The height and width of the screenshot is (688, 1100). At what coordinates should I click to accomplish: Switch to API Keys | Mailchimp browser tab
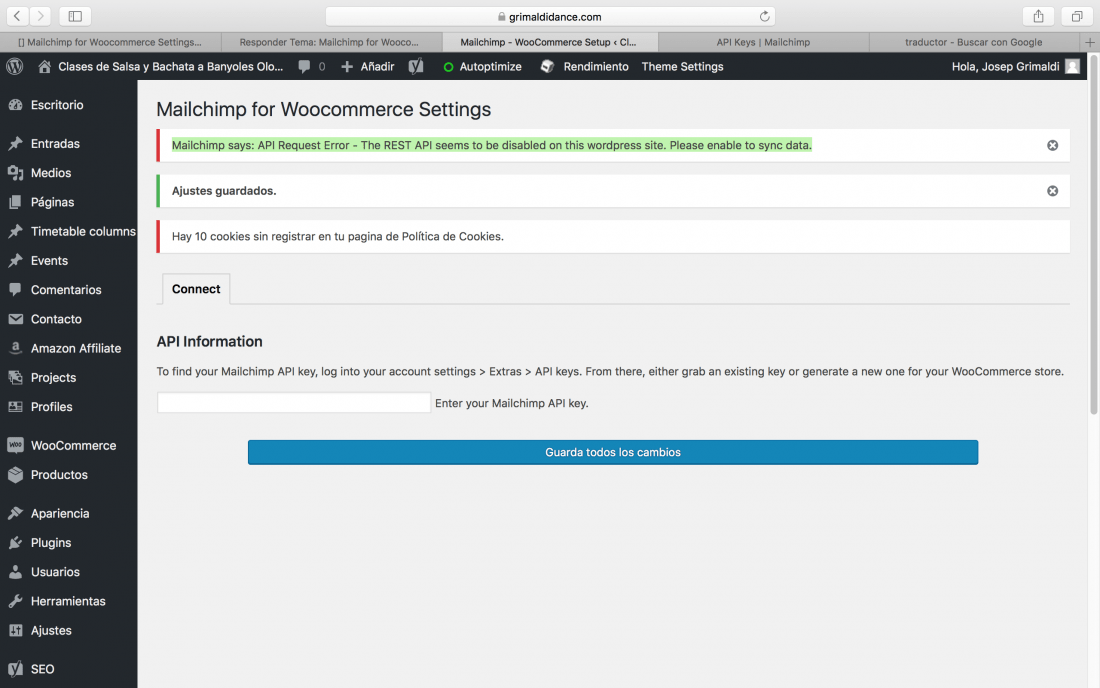pyautogui.click(x=763, y=42)
